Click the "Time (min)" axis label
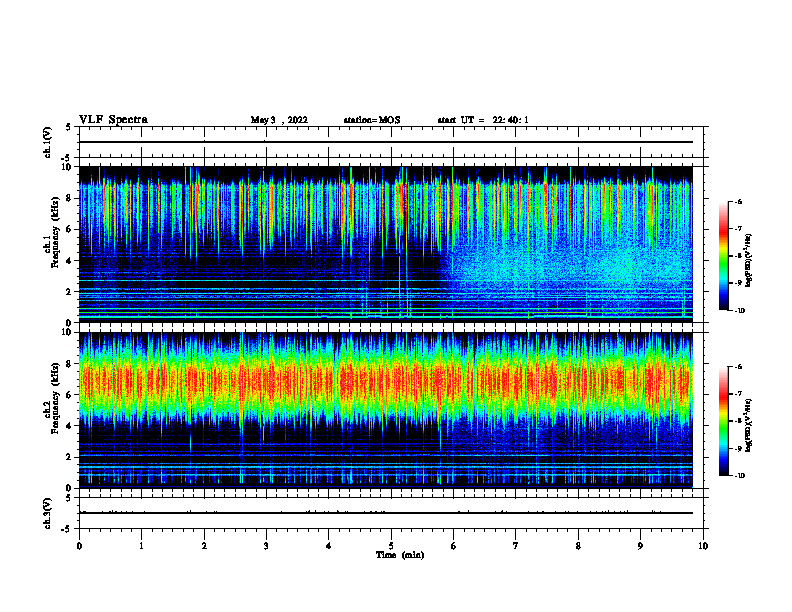 pyautogui.click(x=400, y=555)
